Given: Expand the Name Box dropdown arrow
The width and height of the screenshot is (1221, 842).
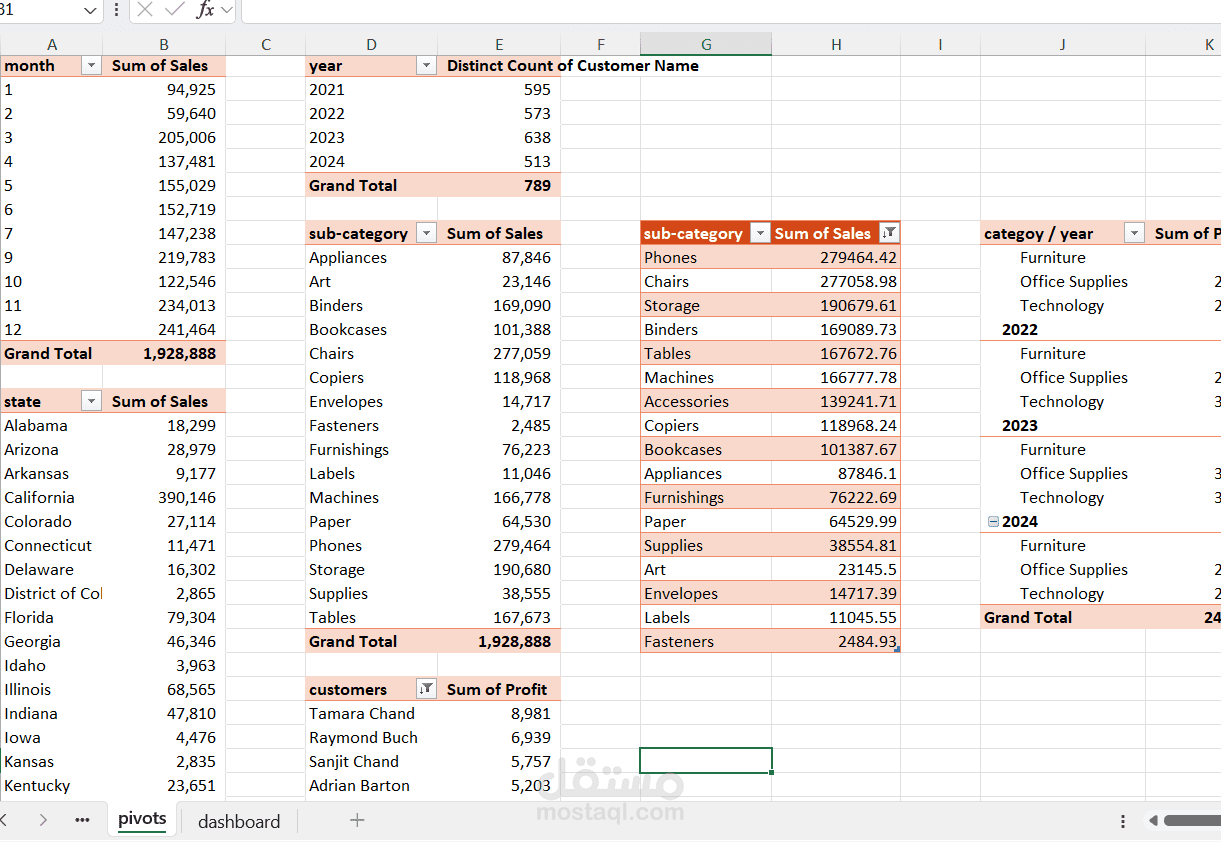Looking at the screenshot, I should pyautogui.click(x=91, y=10).
